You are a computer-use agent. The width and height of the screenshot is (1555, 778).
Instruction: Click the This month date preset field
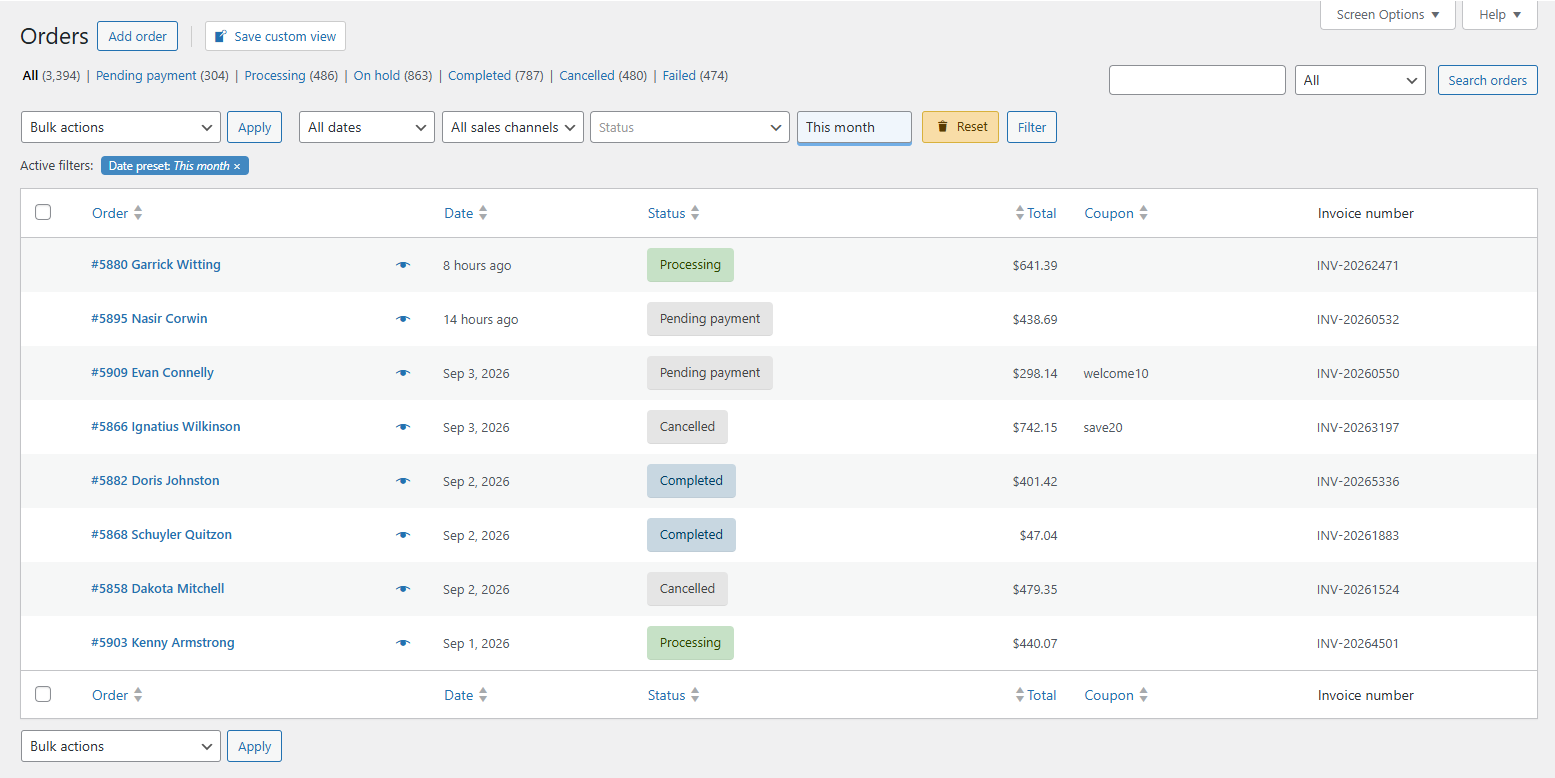854,127
